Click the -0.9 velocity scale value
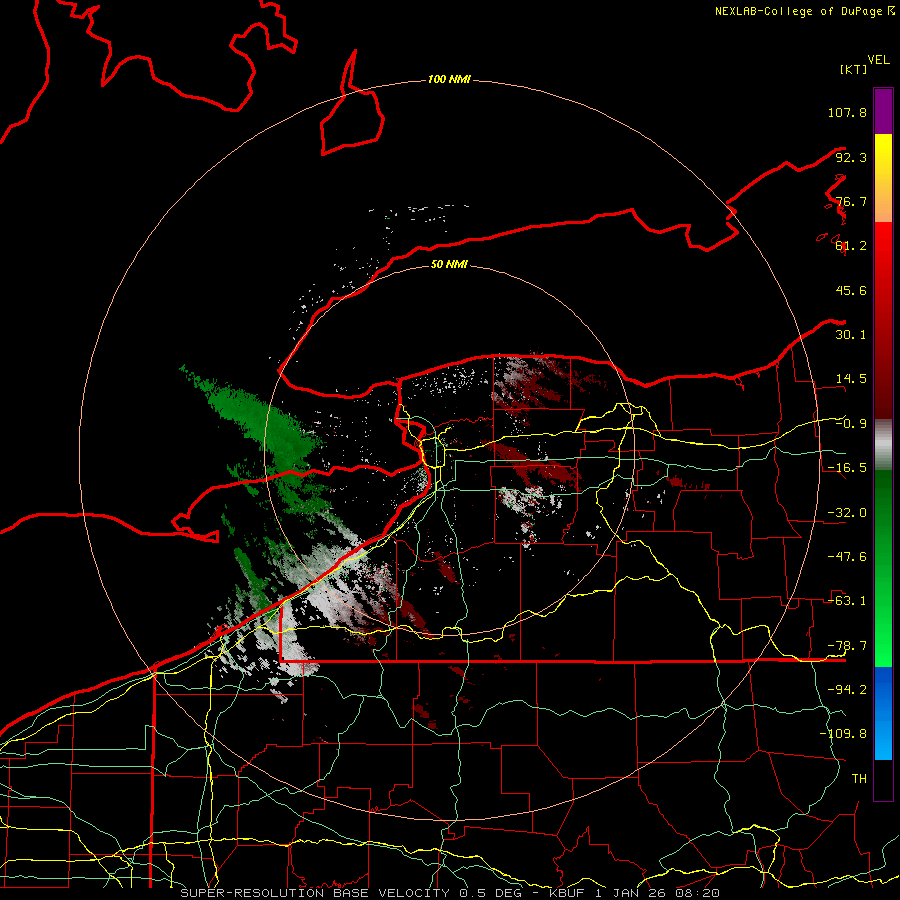This screenshot has width=900, height=900. point(851,424)
